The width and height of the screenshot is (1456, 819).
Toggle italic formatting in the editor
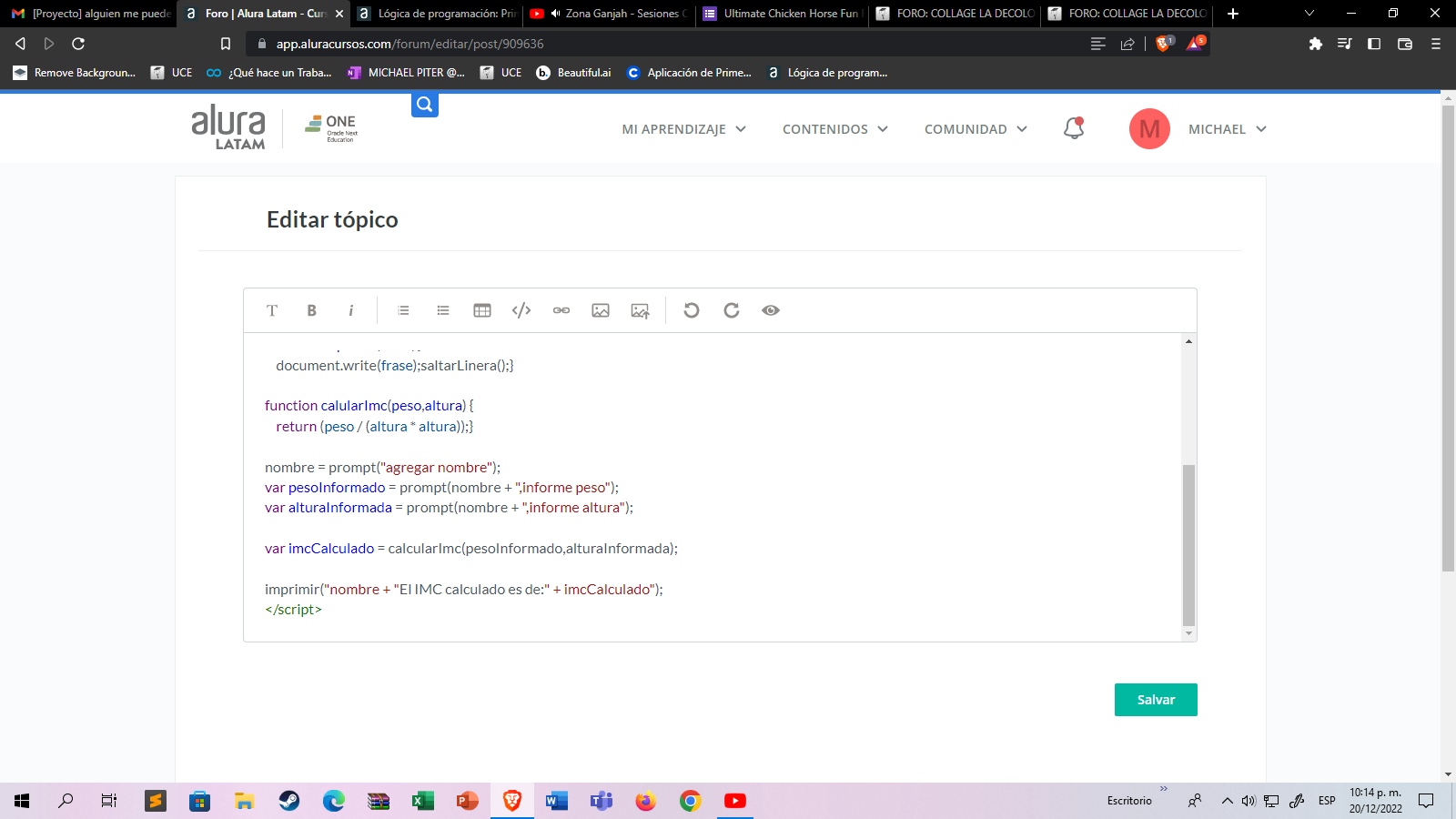(x=351, y=310)
